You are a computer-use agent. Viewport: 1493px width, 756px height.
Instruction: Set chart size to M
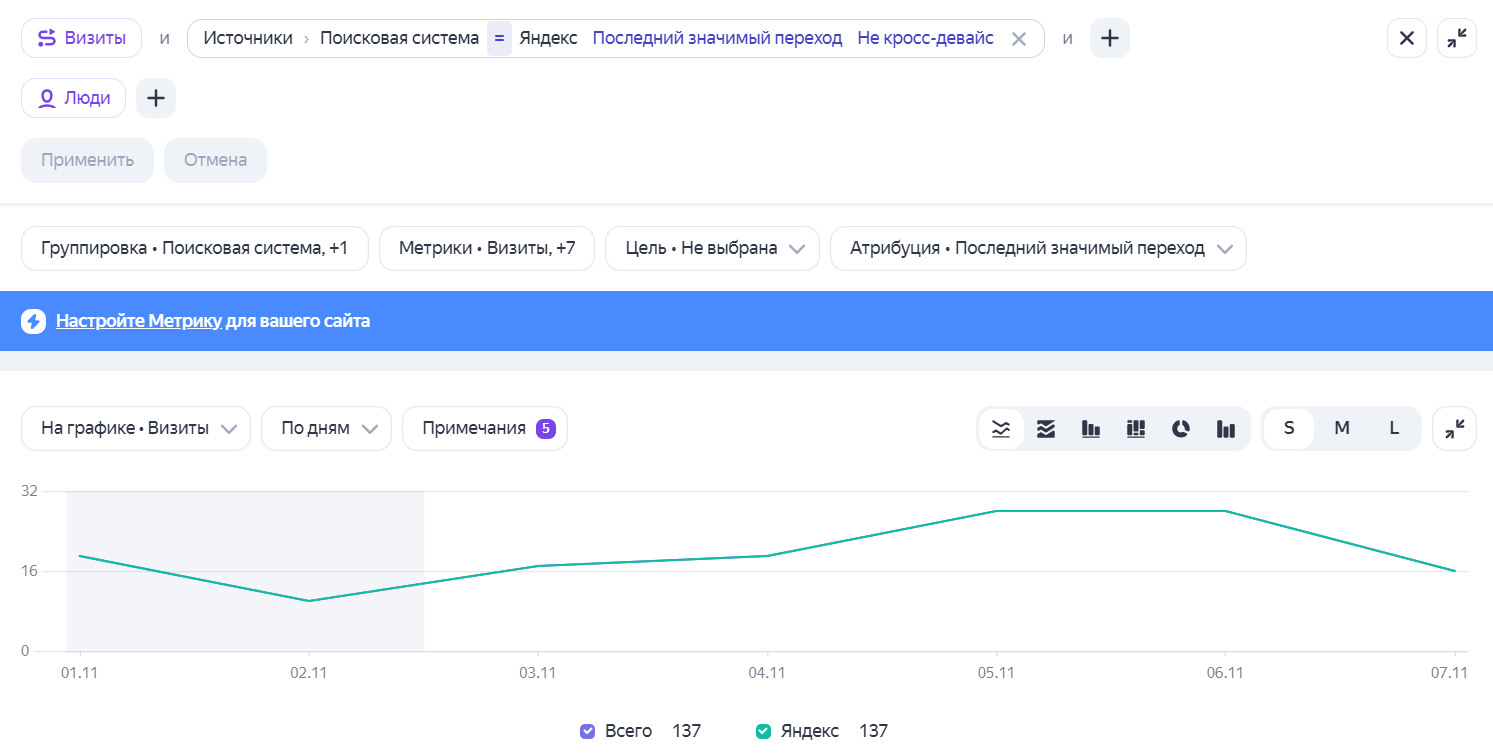click(x=1342, y=428)
